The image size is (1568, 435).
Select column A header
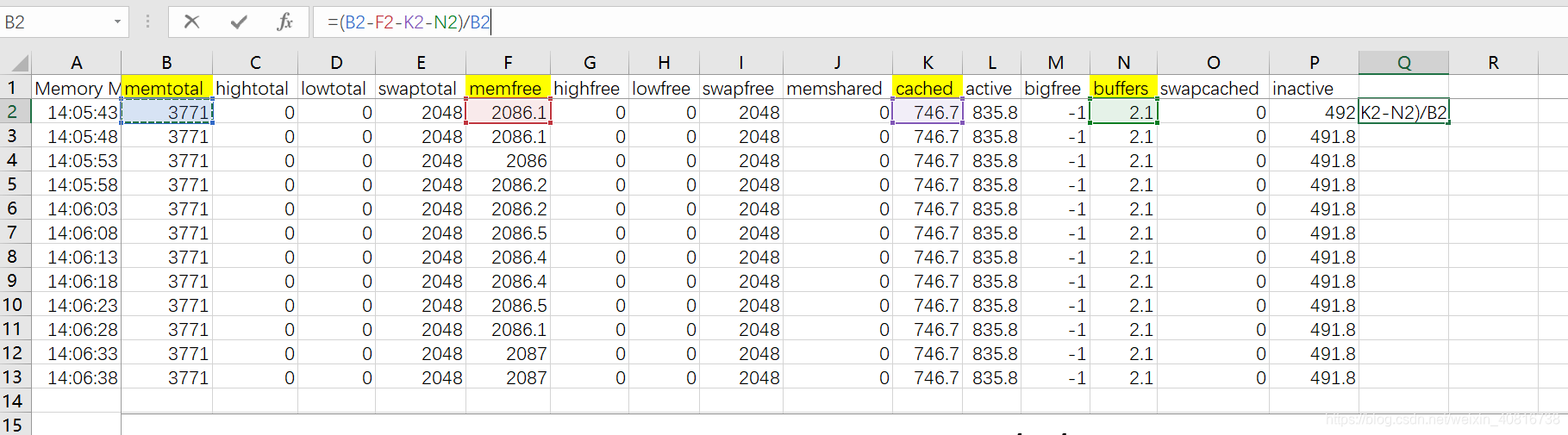[77, 63]
